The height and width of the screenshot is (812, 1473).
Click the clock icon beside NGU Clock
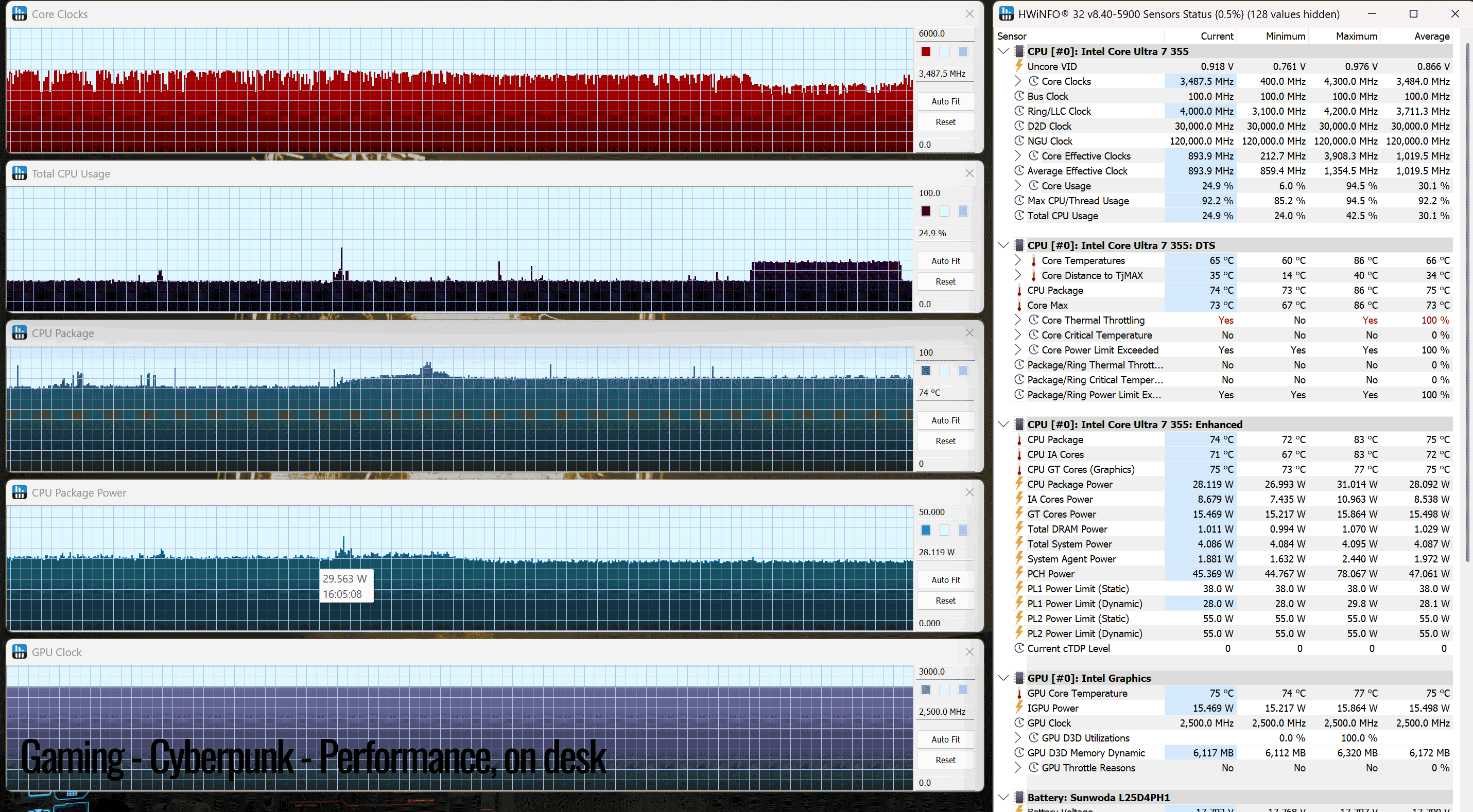tap(1019, 140)
